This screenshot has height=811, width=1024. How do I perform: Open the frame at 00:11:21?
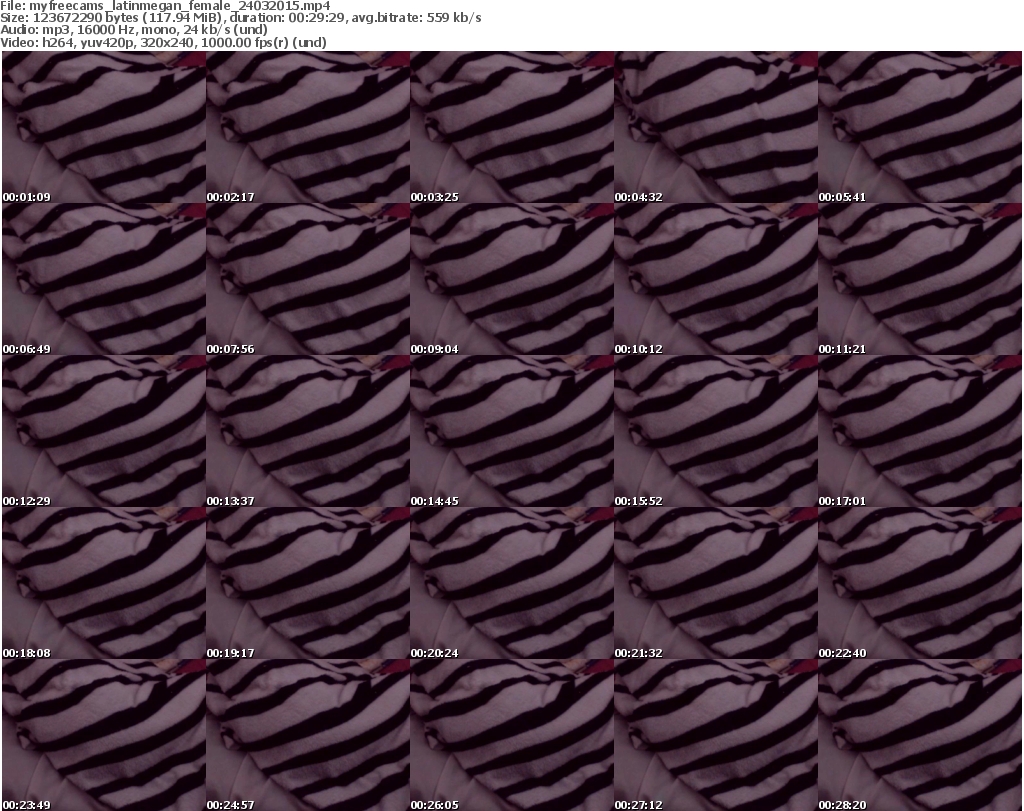tap(920, 279)
